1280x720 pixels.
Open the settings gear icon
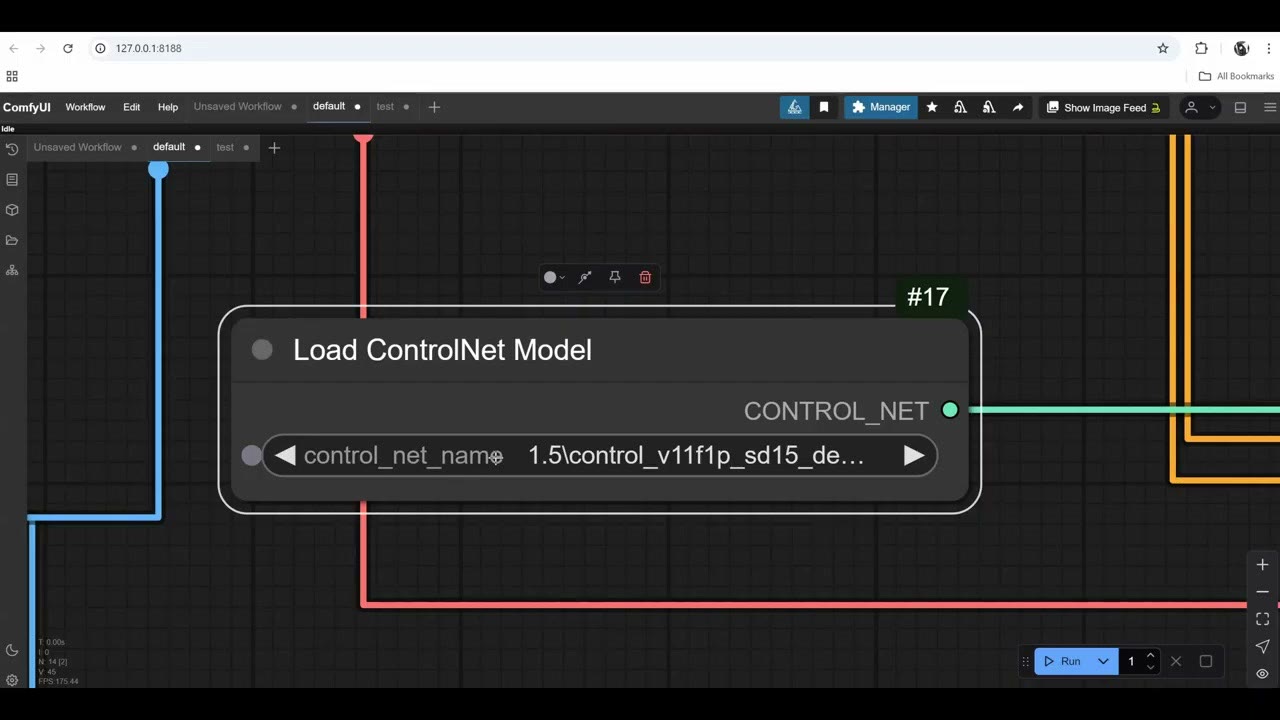[x=12, y=680]
